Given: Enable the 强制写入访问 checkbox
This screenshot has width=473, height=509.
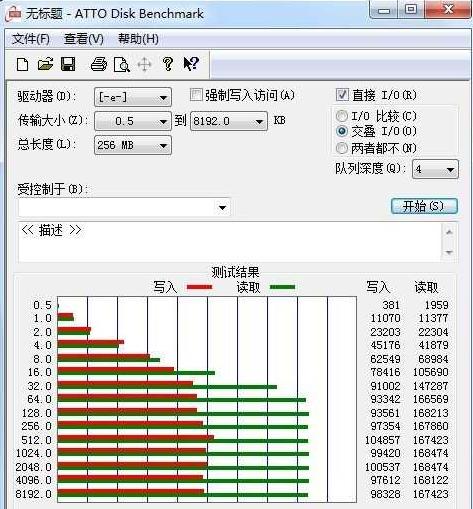Looking at the screenshot, I should point(196,95).
